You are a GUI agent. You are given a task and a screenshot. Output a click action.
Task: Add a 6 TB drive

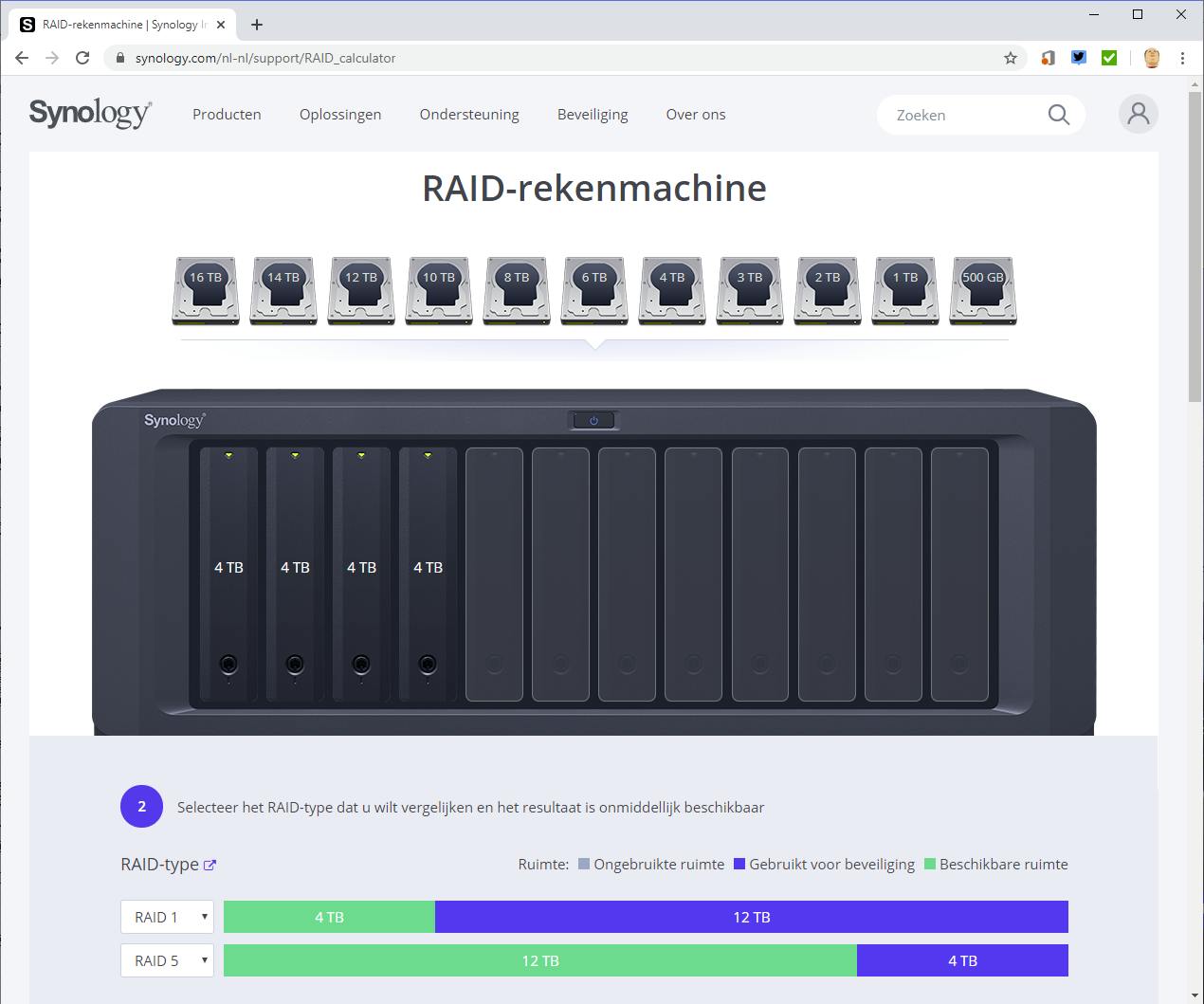click(x=594, y=290)
